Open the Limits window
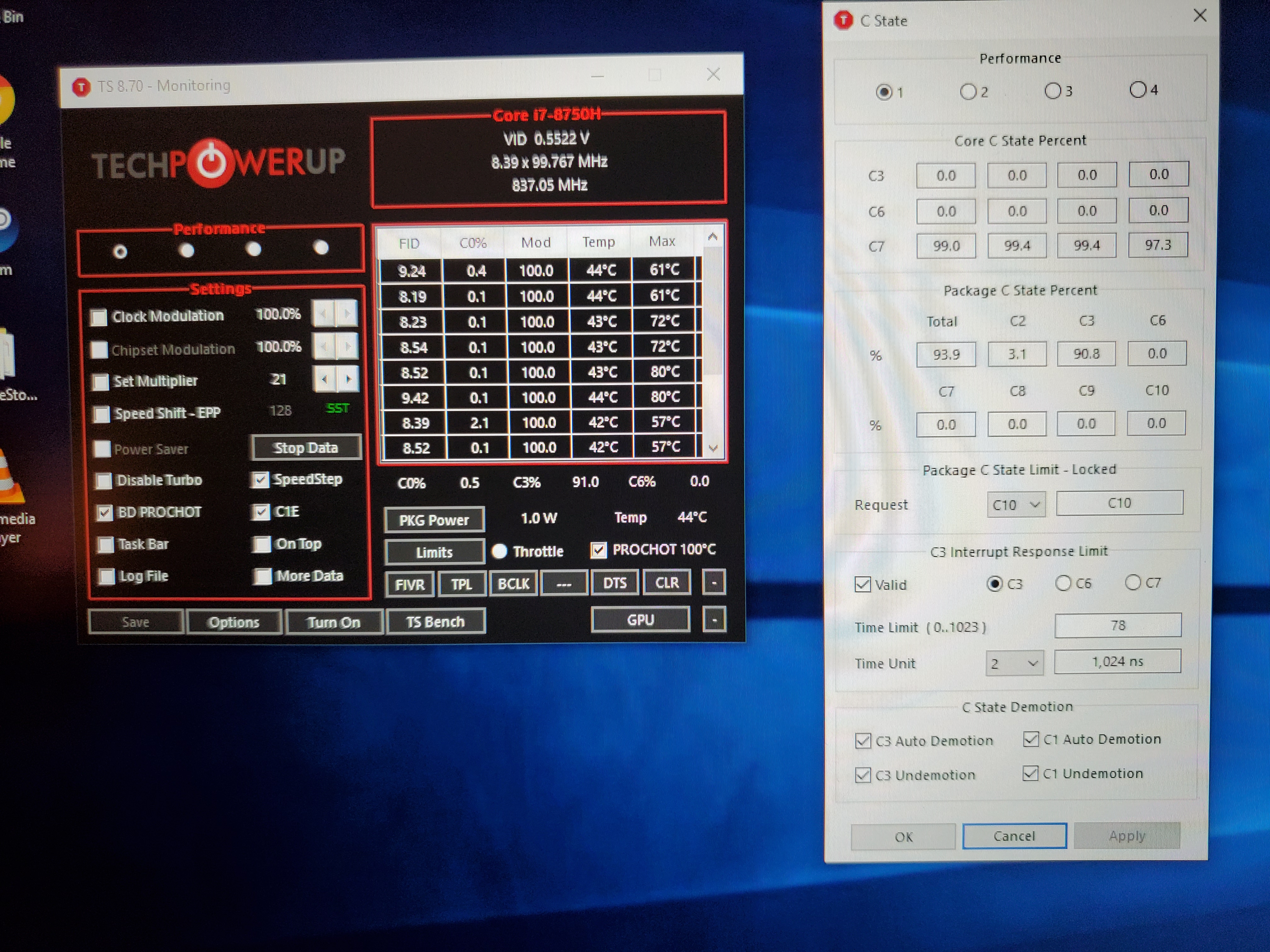Screen dimensions: 1270x952 point(435,552)
